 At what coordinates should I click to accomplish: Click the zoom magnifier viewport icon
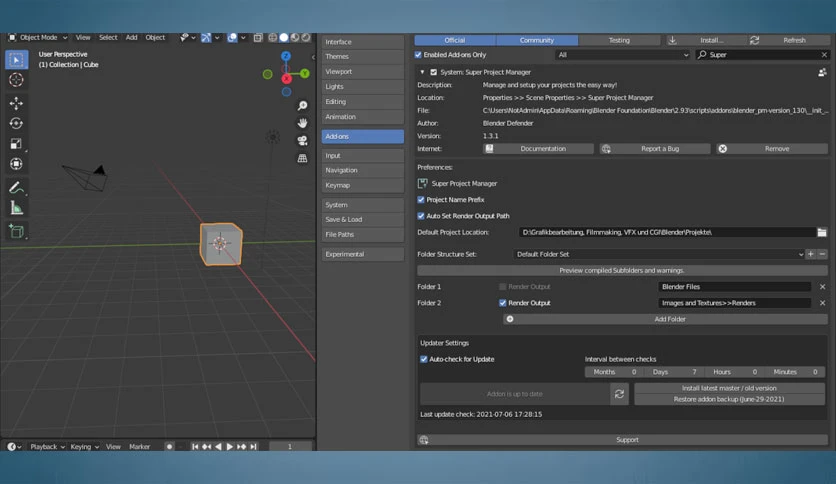pos(302,106)
